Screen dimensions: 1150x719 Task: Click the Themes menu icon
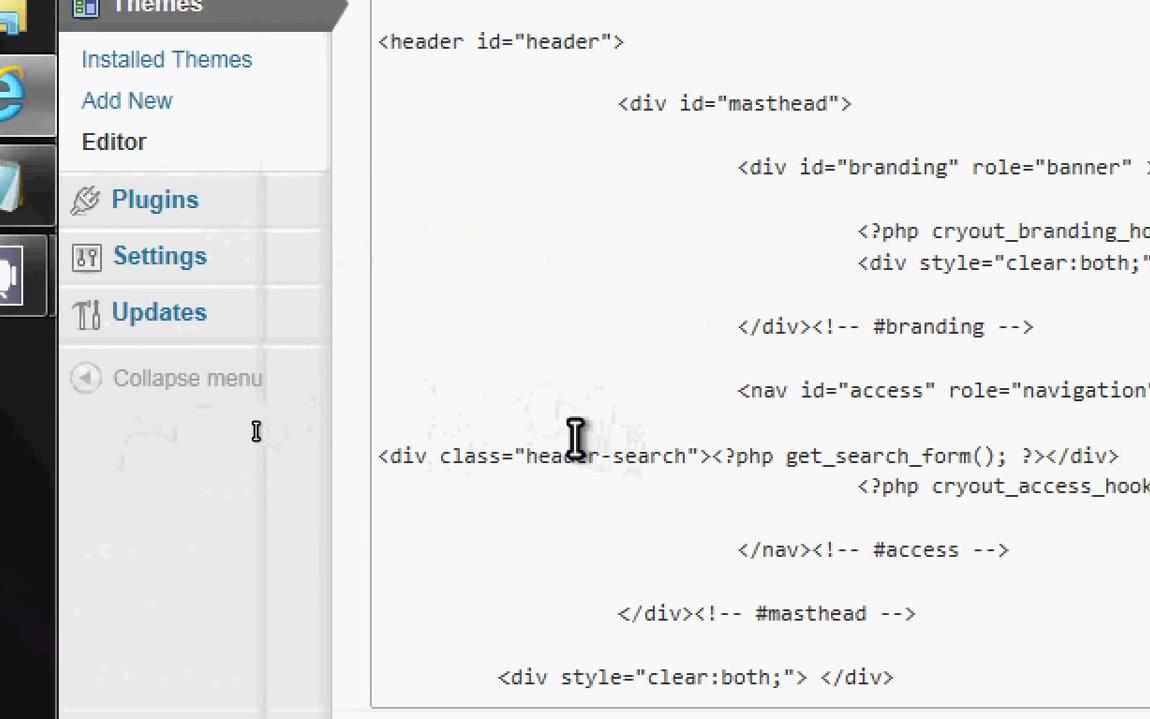[85, 7]
